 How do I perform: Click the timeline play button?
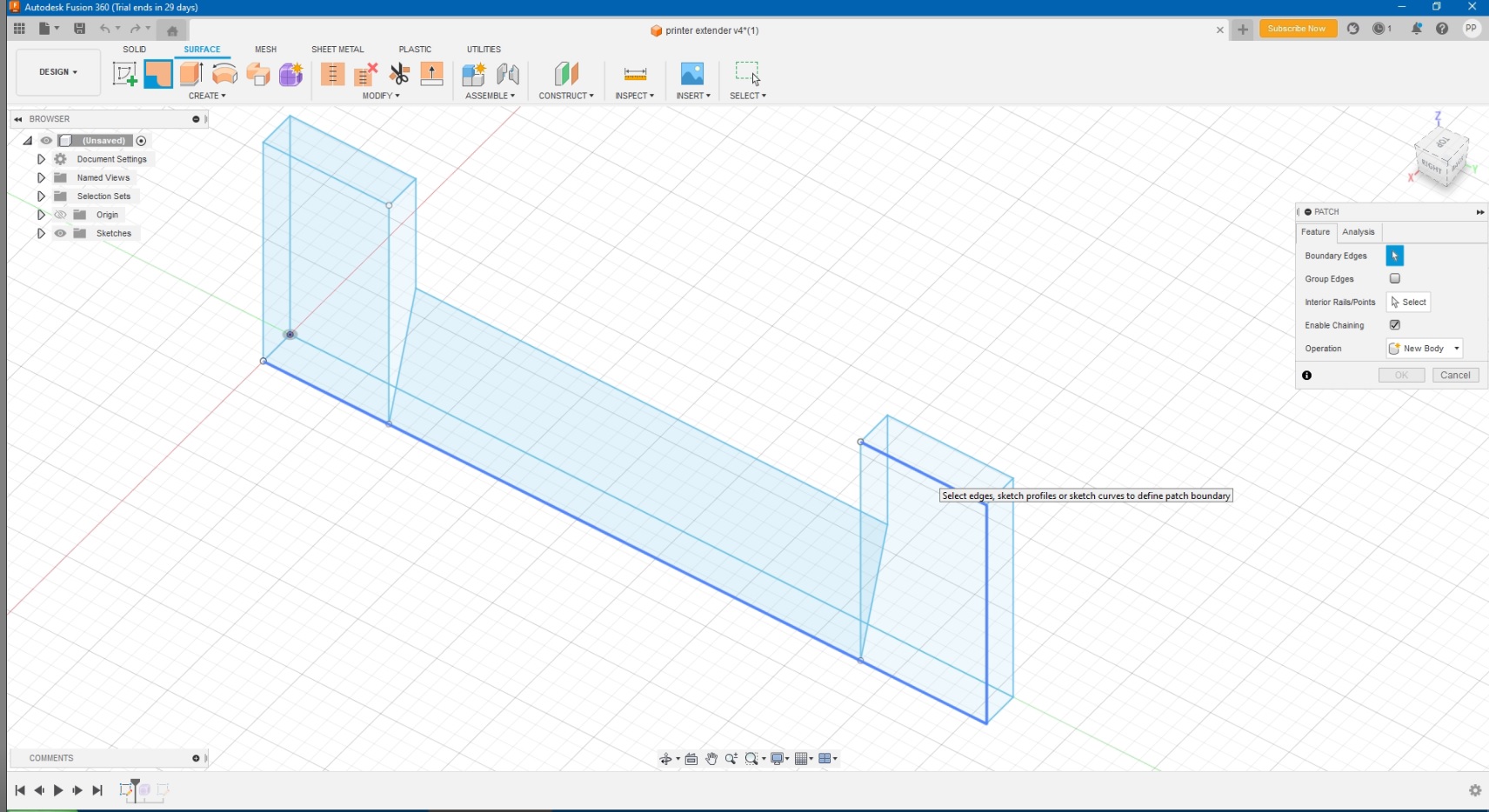click(x=58, y=790)
